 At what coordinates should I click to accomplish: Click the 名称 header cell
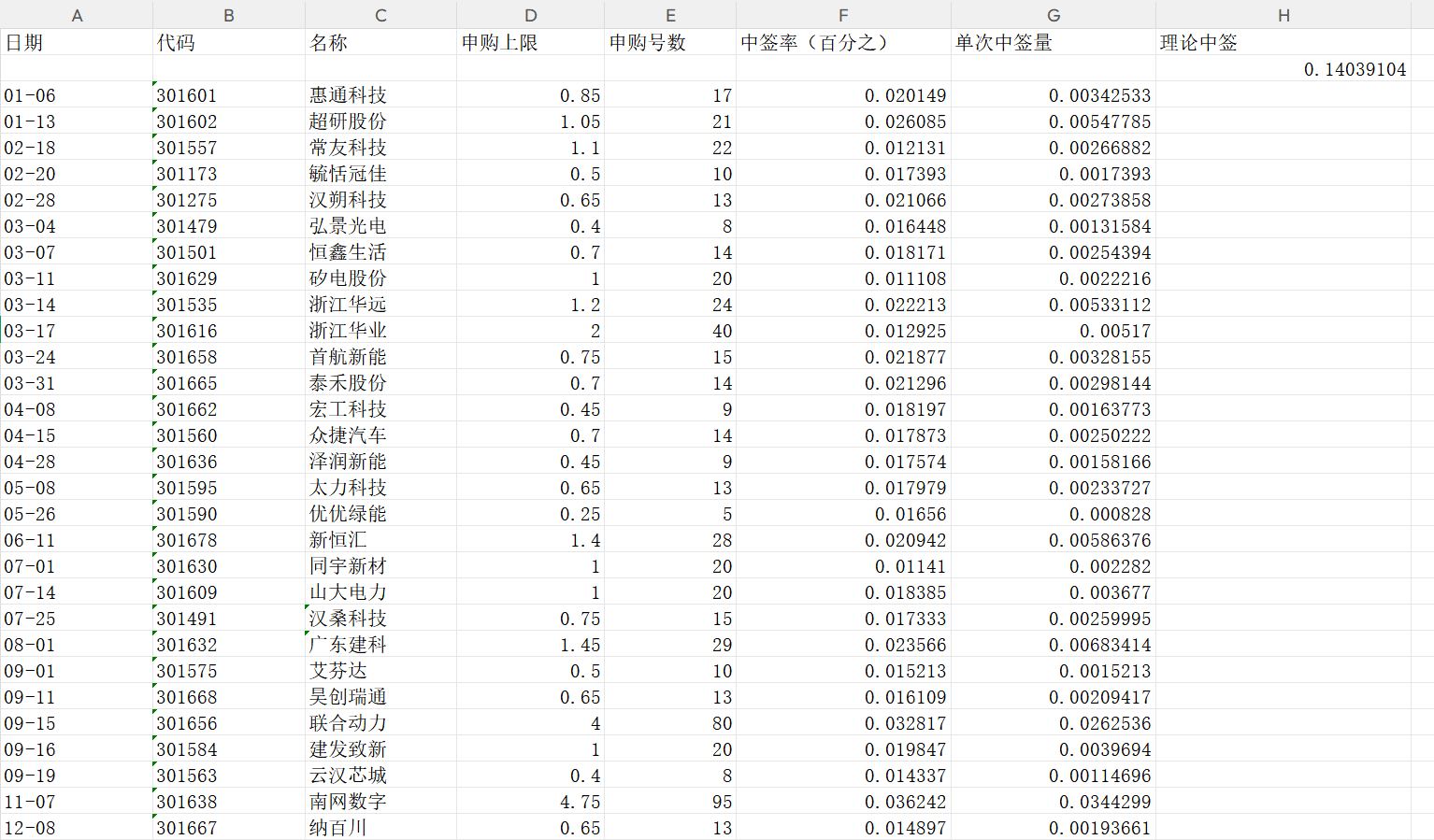click(380, 42)
